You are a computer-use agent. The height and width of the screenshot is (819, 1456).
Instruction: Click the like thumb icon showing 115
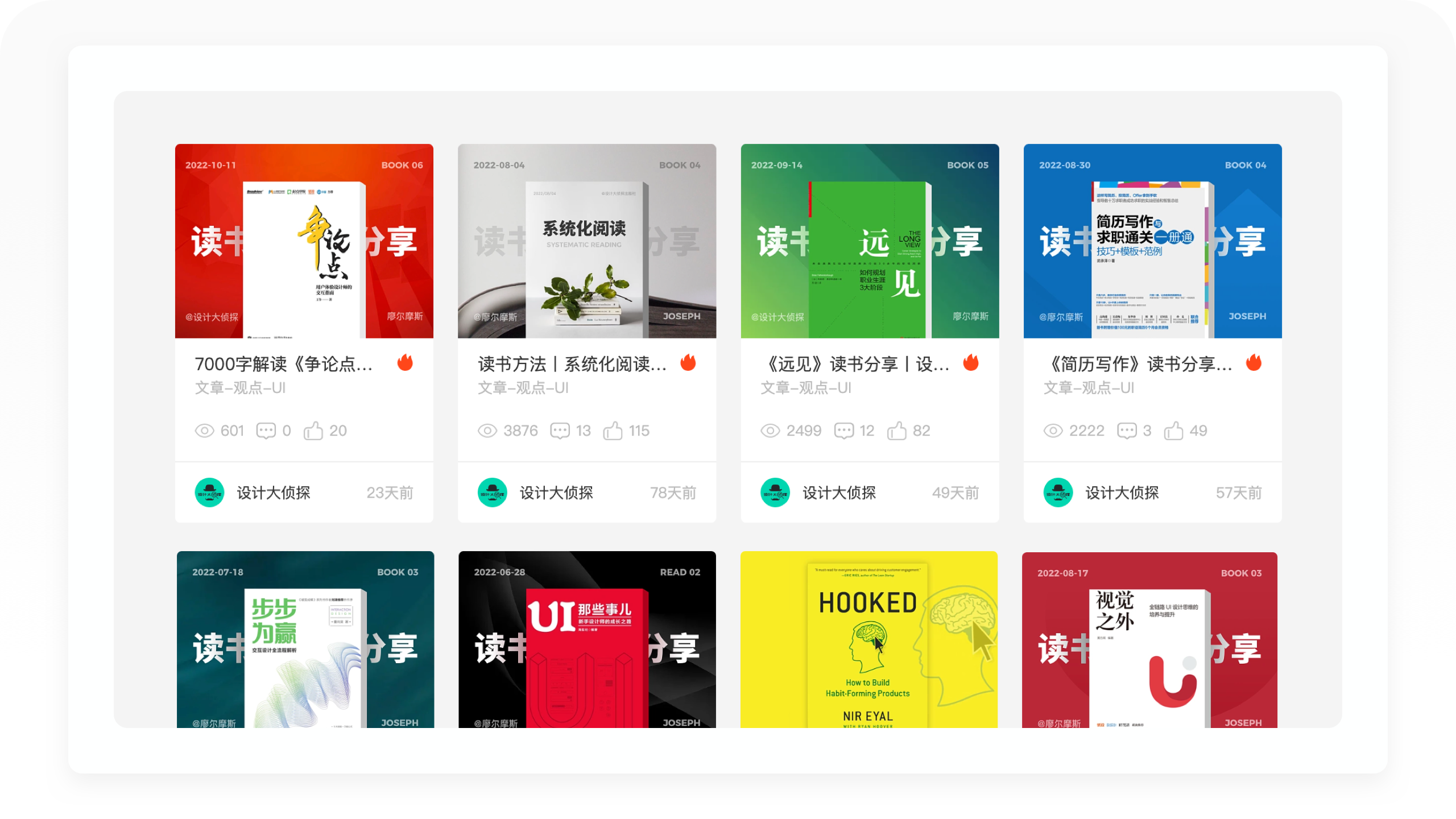click(613, 431)
